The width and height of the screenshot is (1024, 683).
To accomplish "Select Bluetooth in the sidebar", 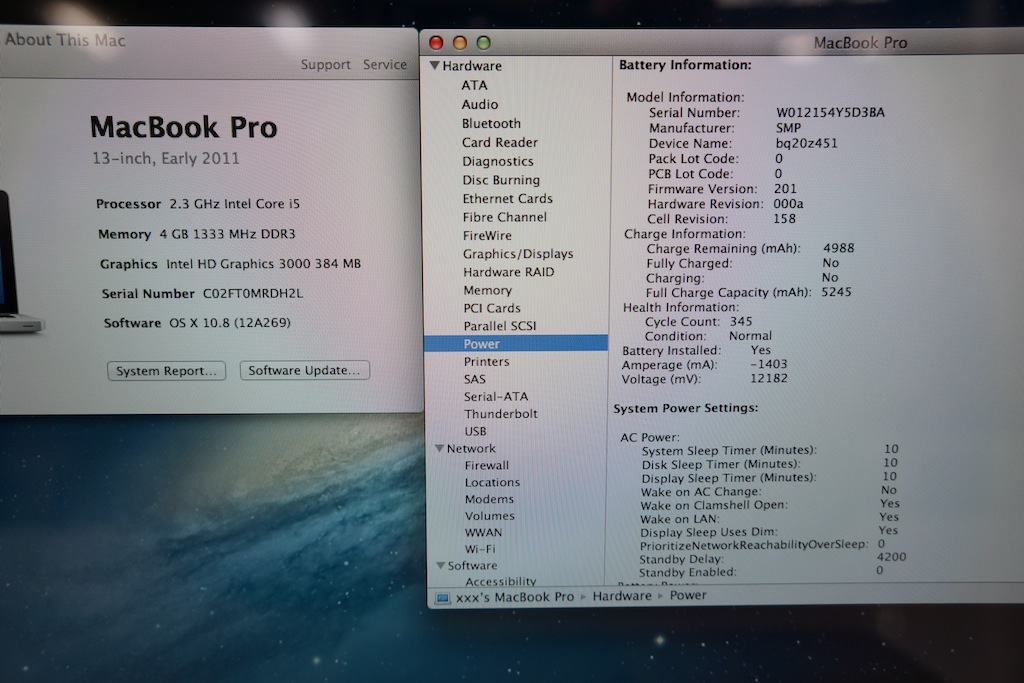I will point(491,123).
